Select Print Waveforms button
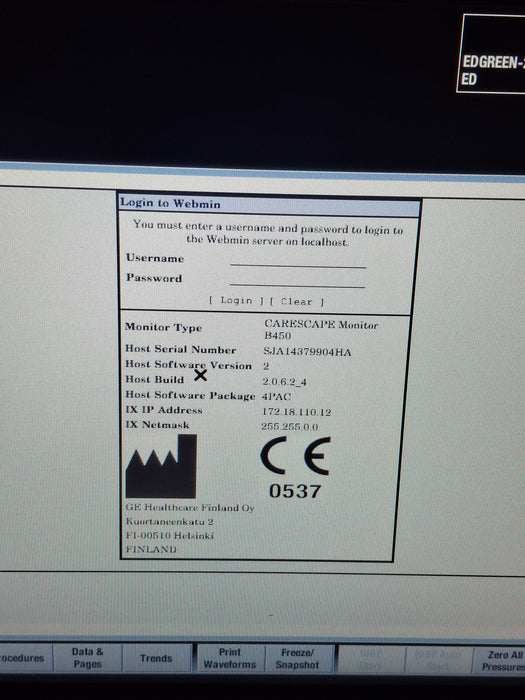This screenshot has height=700, width=525. click(230, 658)
